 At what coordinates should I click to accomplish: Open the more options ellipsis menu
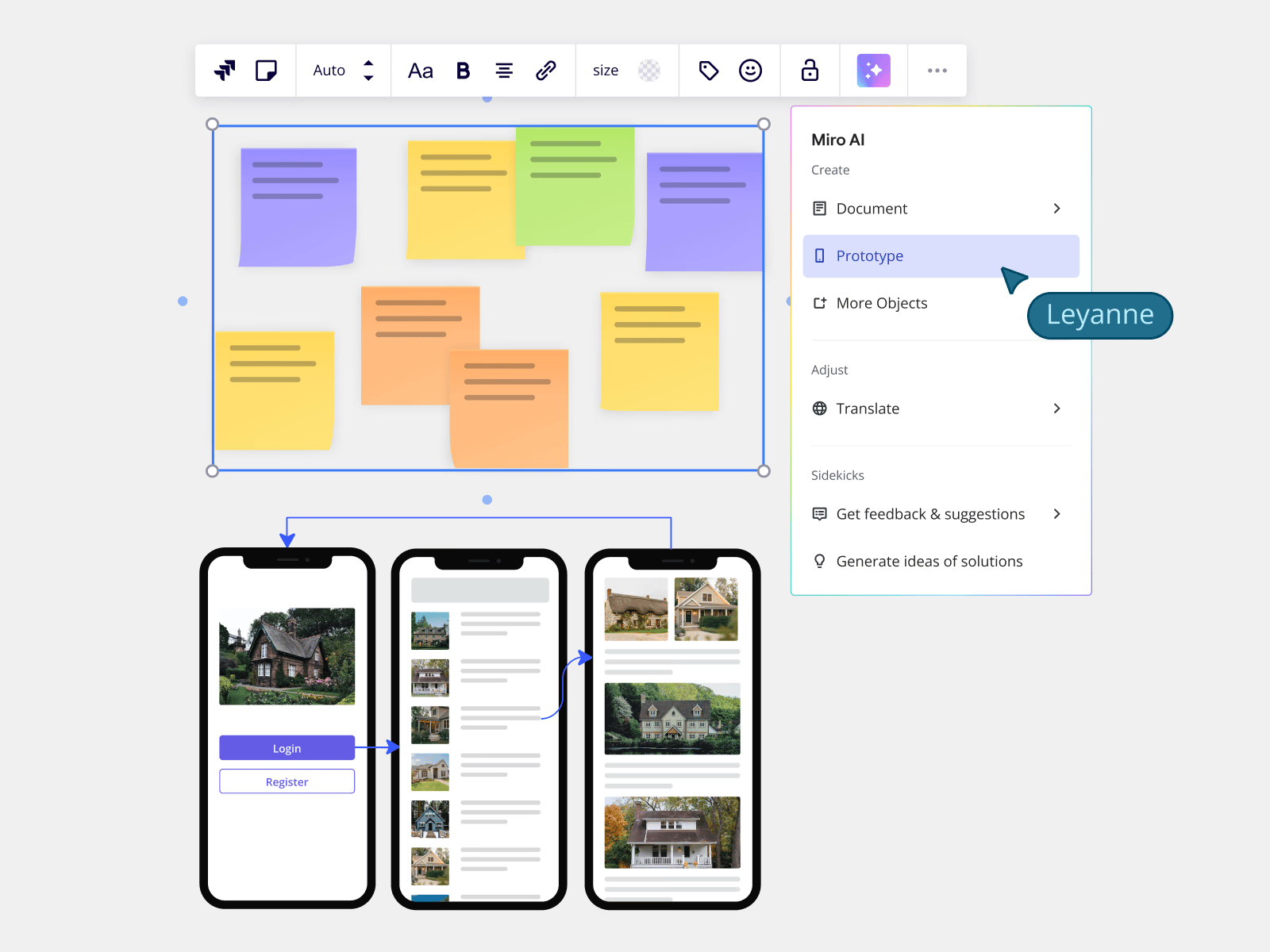[937, 71]
